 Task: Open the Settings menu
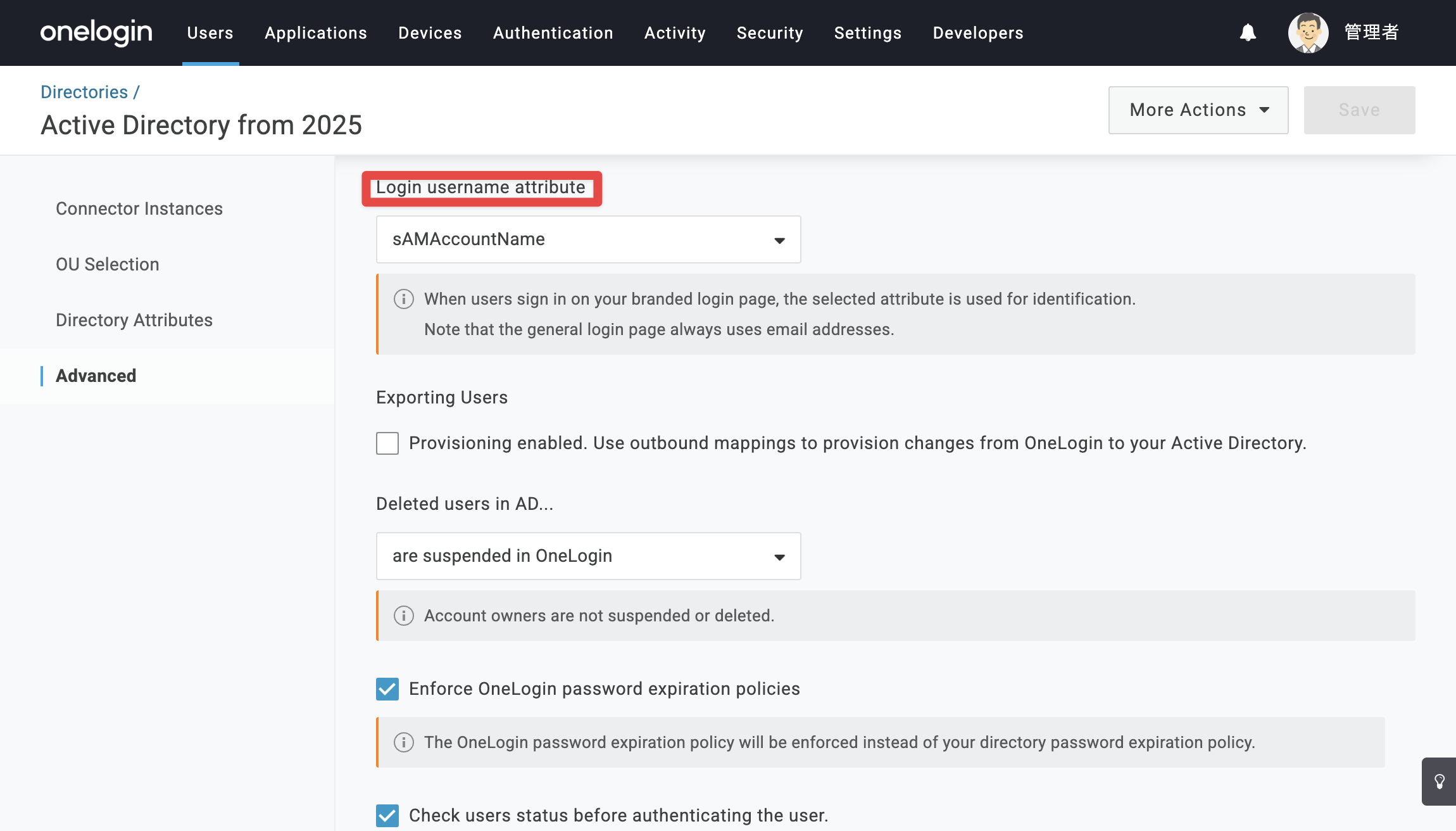coord(868,33)
